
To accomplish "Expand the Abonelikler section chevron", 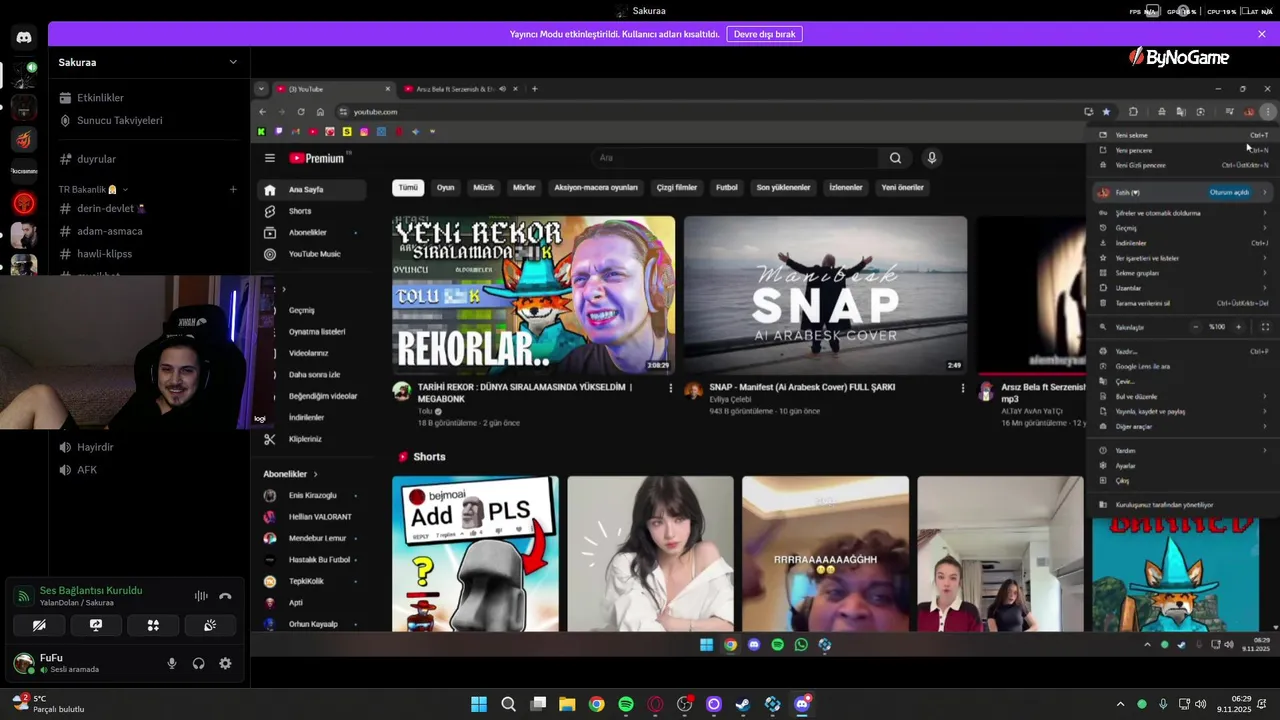I will (x=315, y=474).
